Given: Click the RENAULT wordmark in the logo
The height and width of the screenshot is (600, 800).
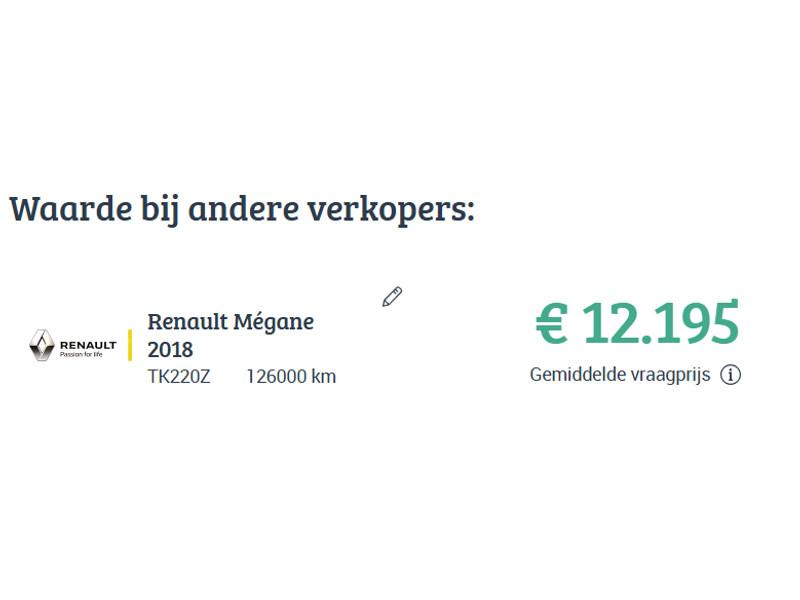Looking at the screenshot, I should pyautogui.click(x=88, y=344).
